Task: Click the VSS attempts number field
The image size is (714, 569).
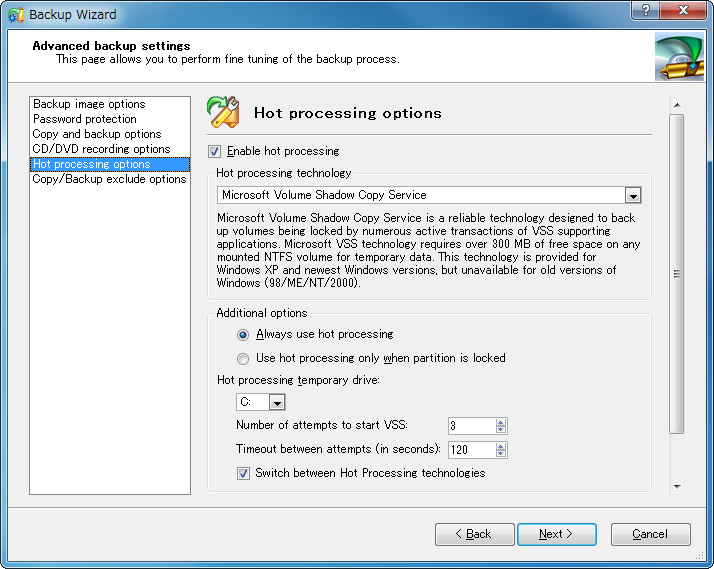Action: (x=470, y=426)
